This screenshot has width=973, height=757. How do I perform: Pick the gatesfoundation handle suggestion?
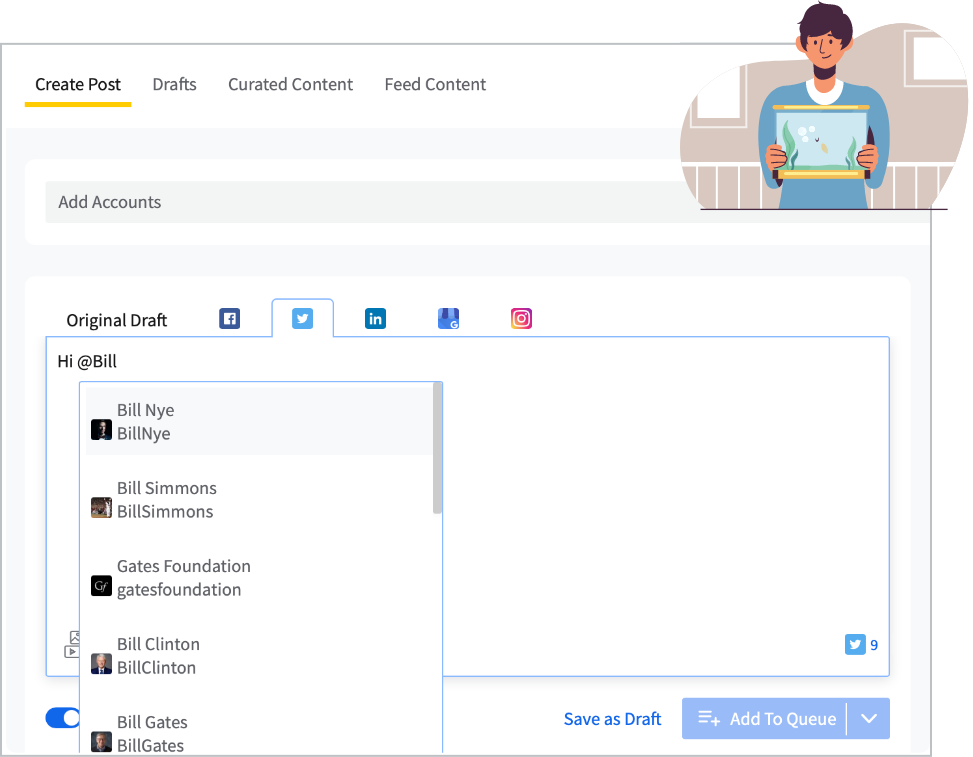[179, 590]
